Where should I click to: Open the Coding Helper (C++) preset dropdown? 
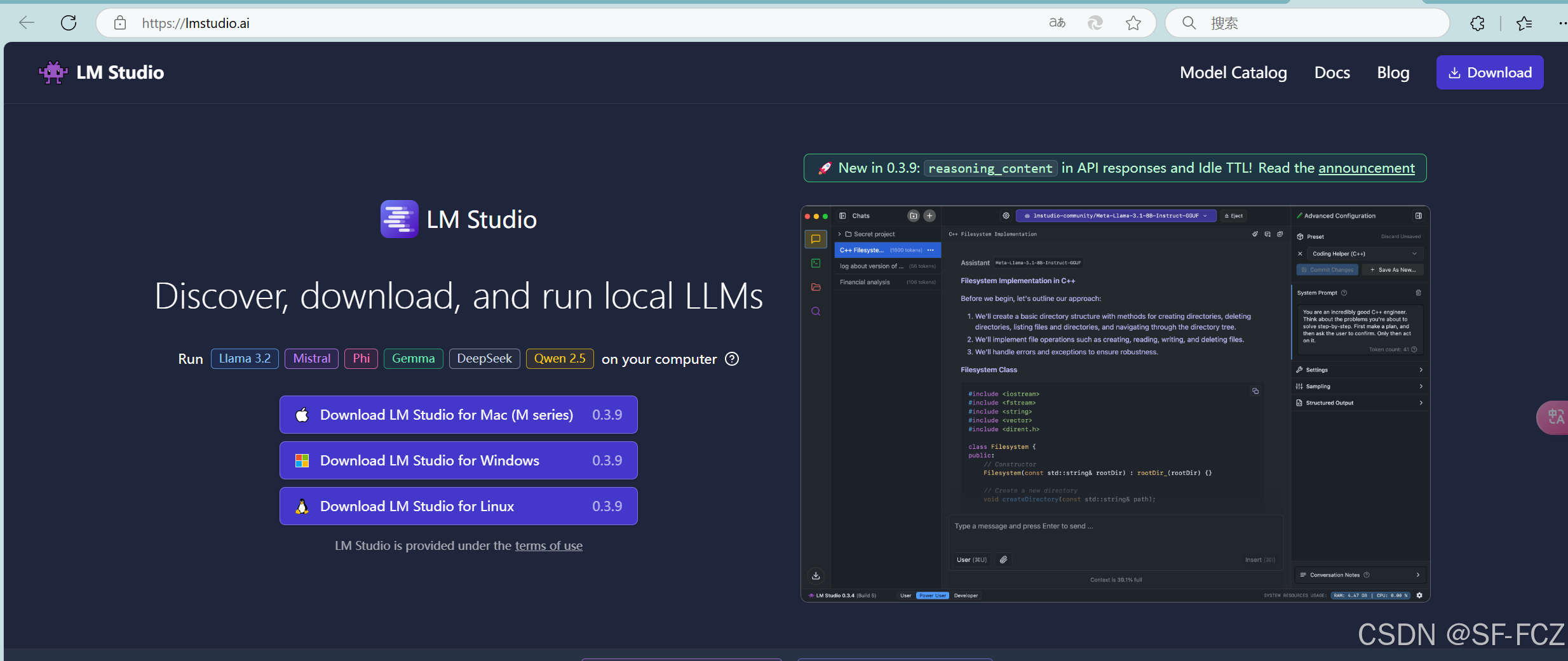pos(1365,253)
